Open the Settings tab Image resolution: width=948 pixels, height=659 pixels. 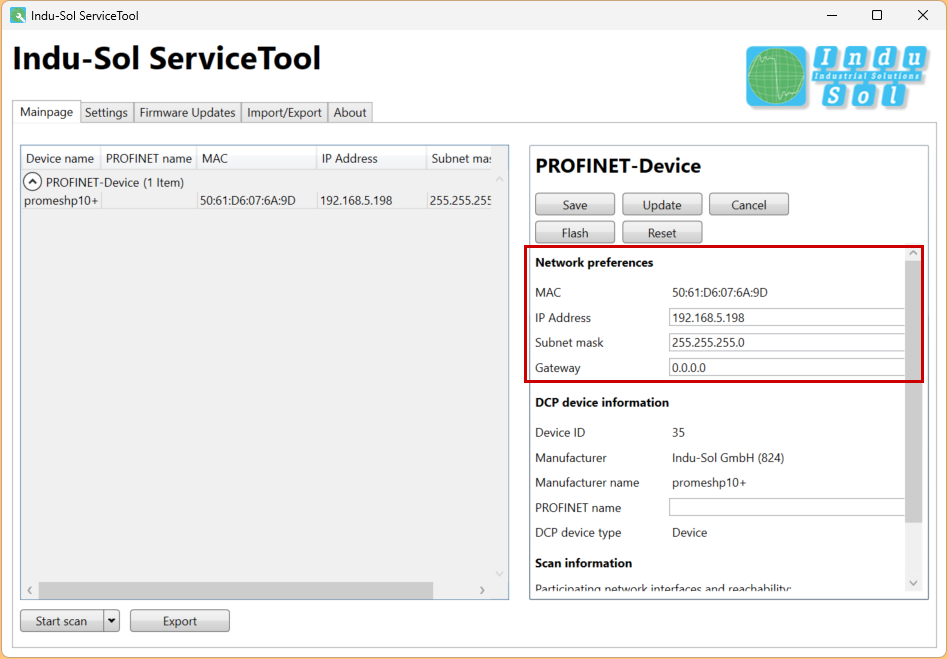coord(106,112)
